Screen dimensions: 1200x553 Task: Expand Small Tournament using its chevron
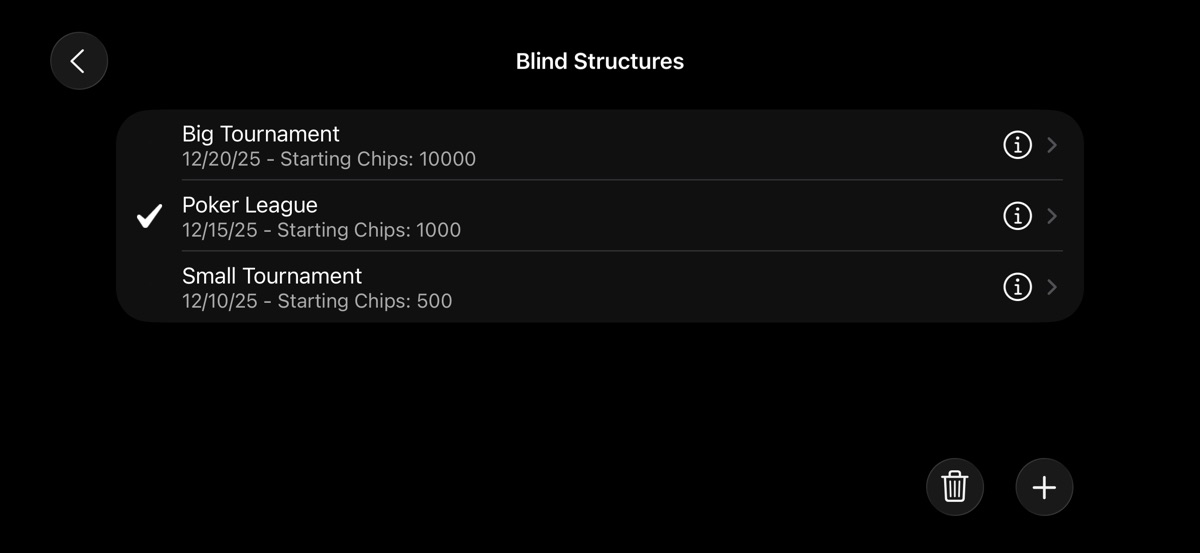pos(1052,287)
